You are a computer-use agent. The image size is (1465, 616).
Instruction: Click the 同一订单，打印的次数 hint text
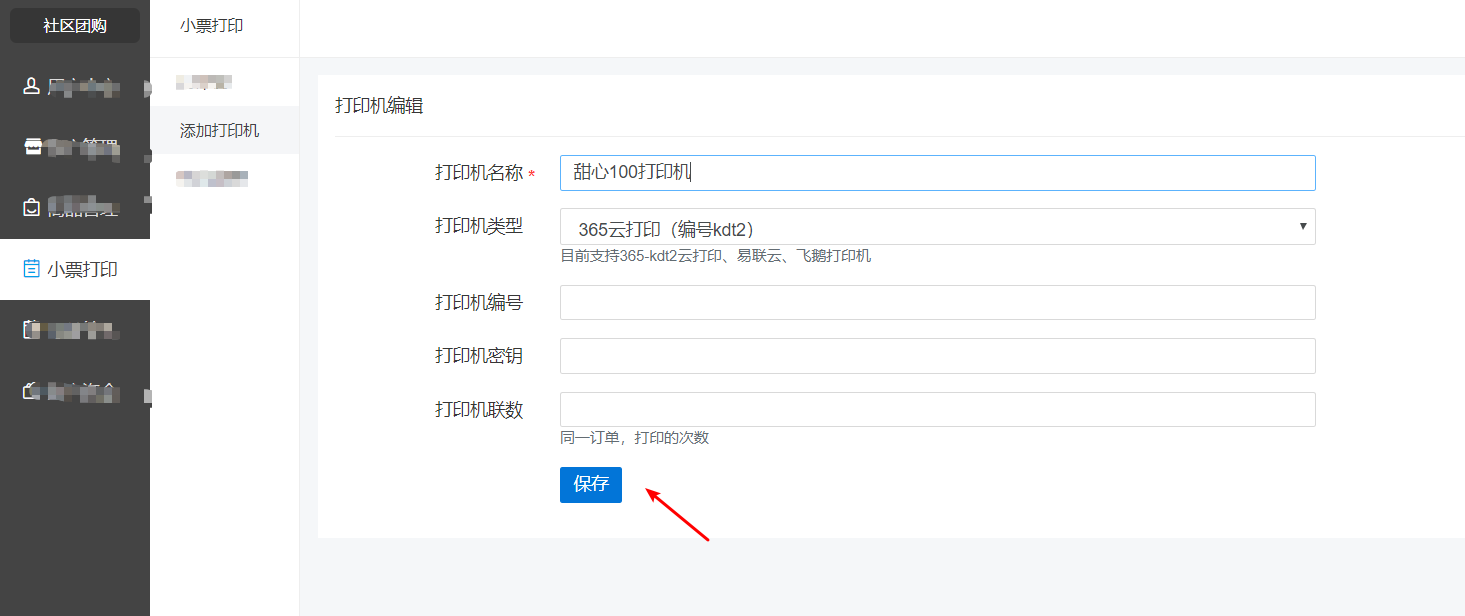coord(635,438)
